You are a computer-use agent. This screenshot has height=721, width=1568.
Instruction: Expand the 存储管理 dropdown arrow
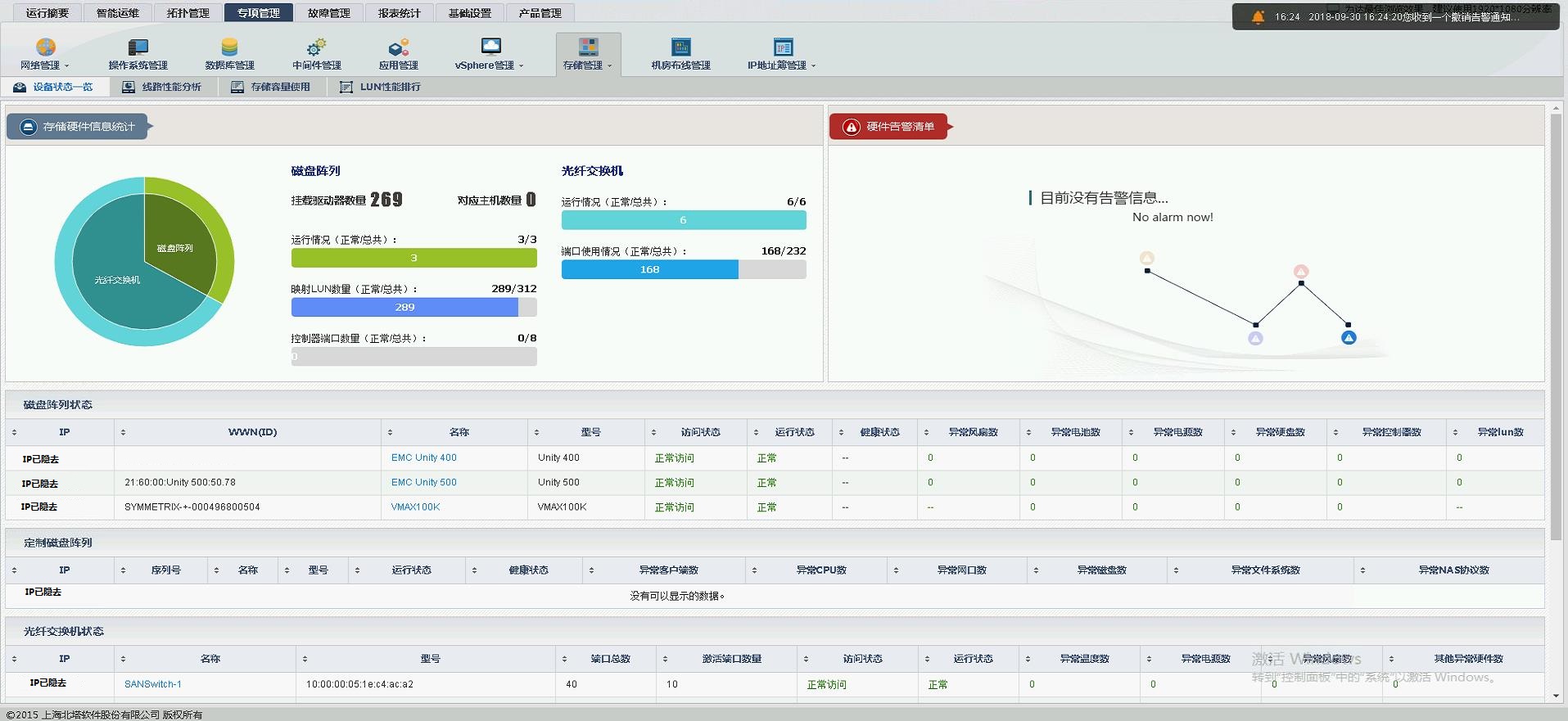609,65
